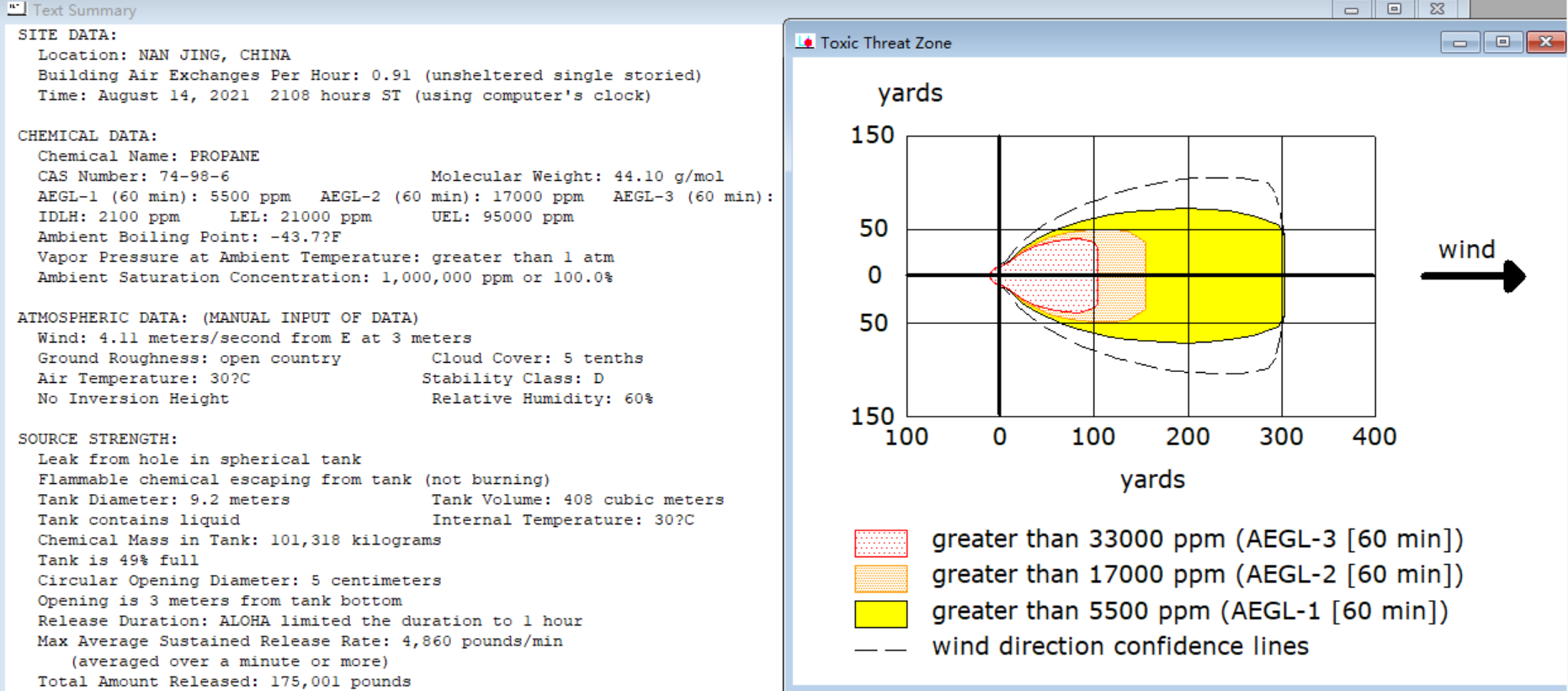Click 'Molecular Weight: 44.10 g/mol' text

coord(577,176)
